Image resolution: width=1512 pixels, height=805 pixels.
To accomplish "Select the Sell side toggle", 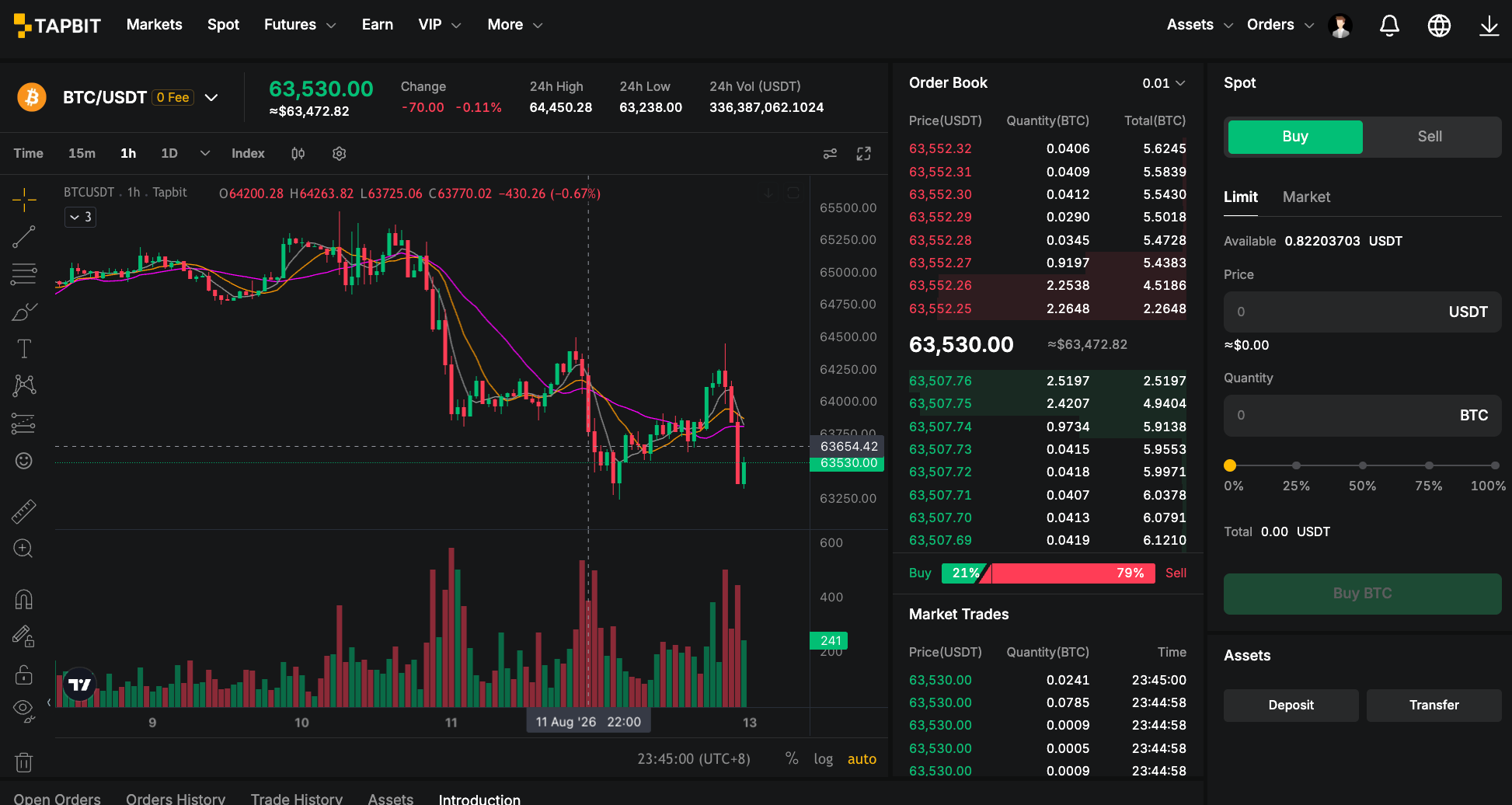I will (x=1430, y=137).
